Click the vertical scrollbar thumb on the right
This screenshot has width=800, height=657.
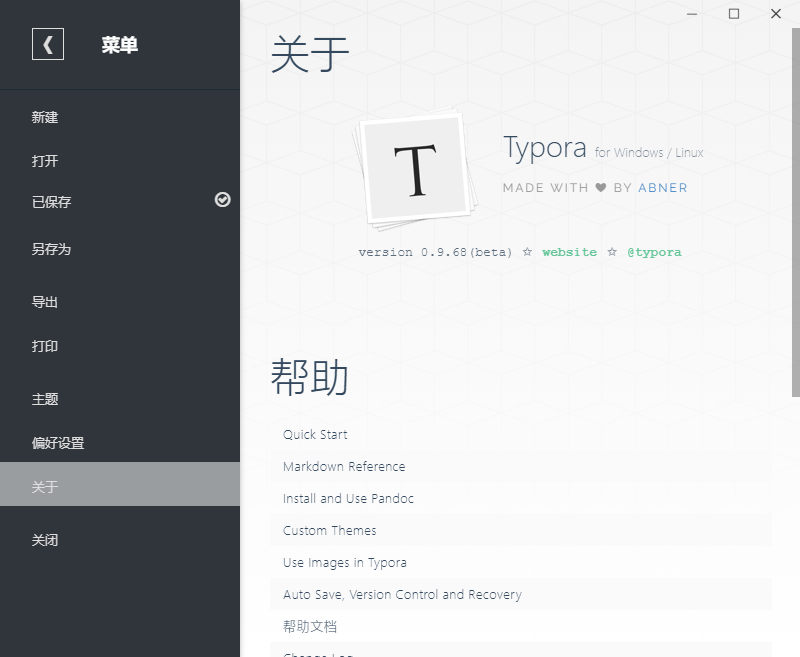pyautogui.click(x=795, y=212)
